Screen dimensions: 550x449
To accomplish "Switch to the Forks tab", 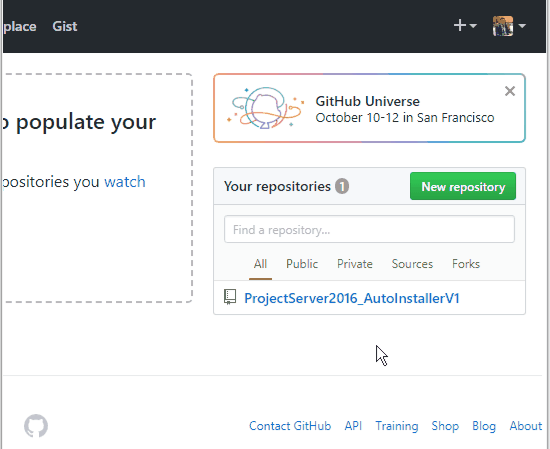I will 465,264.
